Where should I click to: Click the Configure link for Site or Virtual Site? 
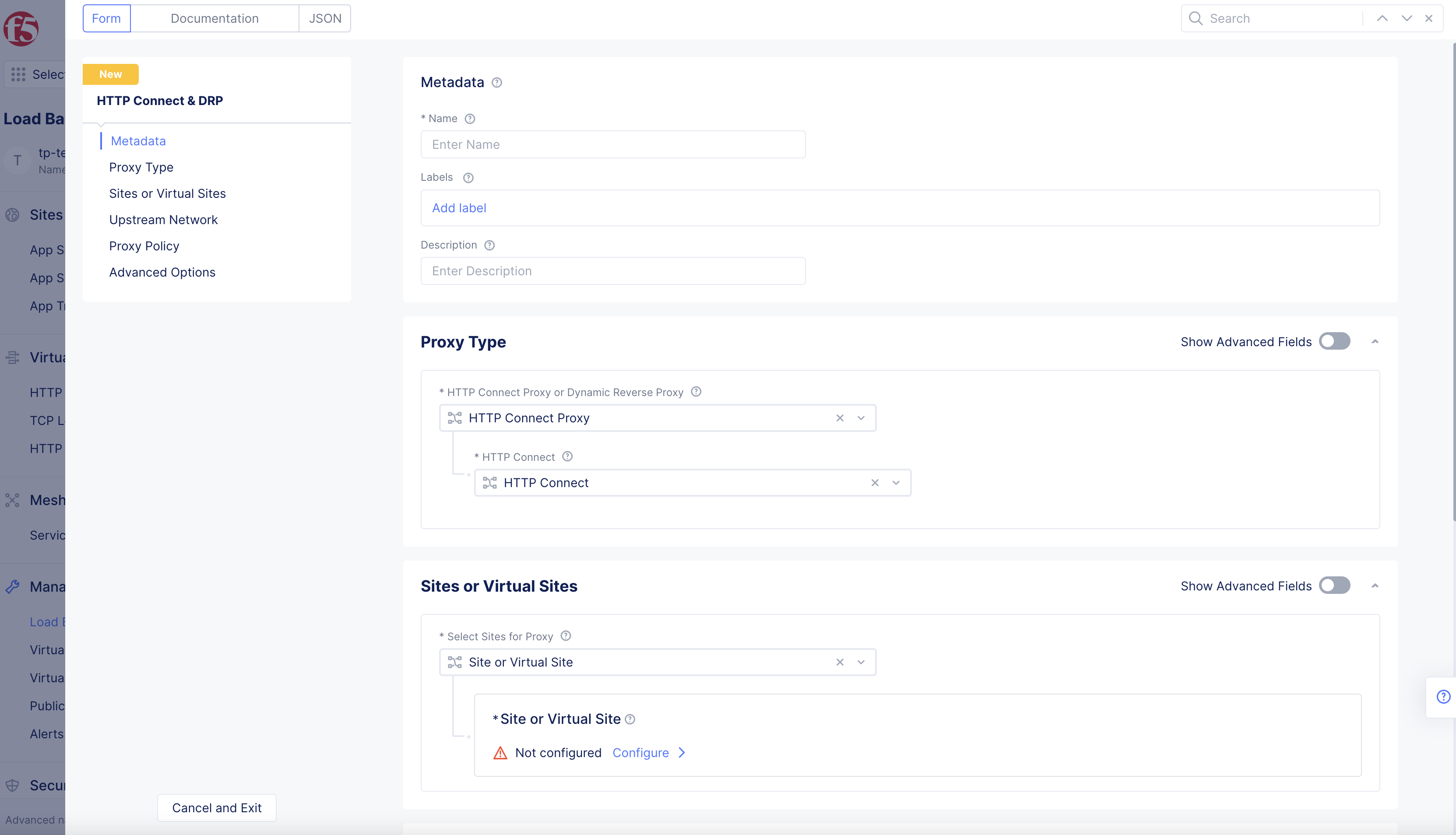(x=641, y=753)
